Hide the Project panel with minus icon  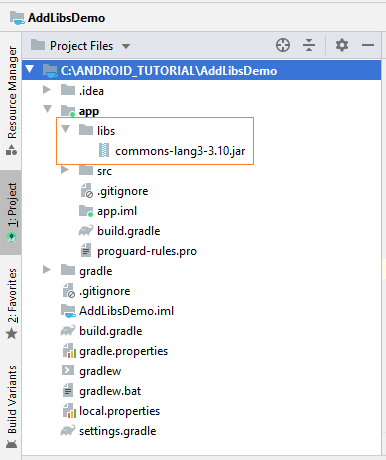click(368, 45)
